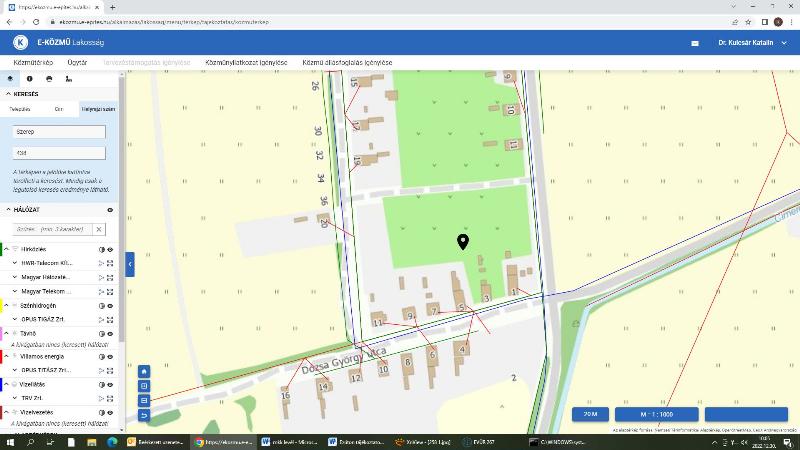Click the 20 M scale button
The width and height of the screenshot is (800, 450).
coord(590,414)
